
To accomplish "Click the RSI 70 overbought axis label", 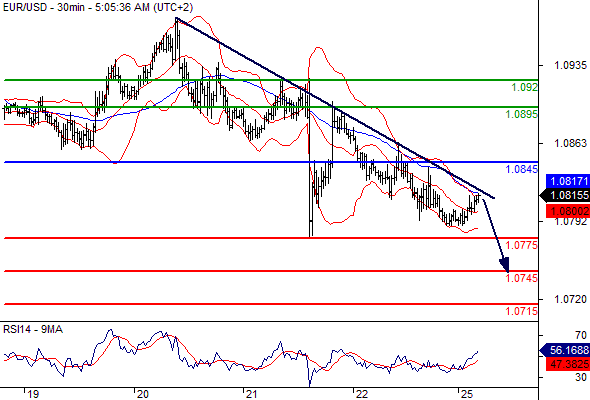I will click(x=581, y=335).
